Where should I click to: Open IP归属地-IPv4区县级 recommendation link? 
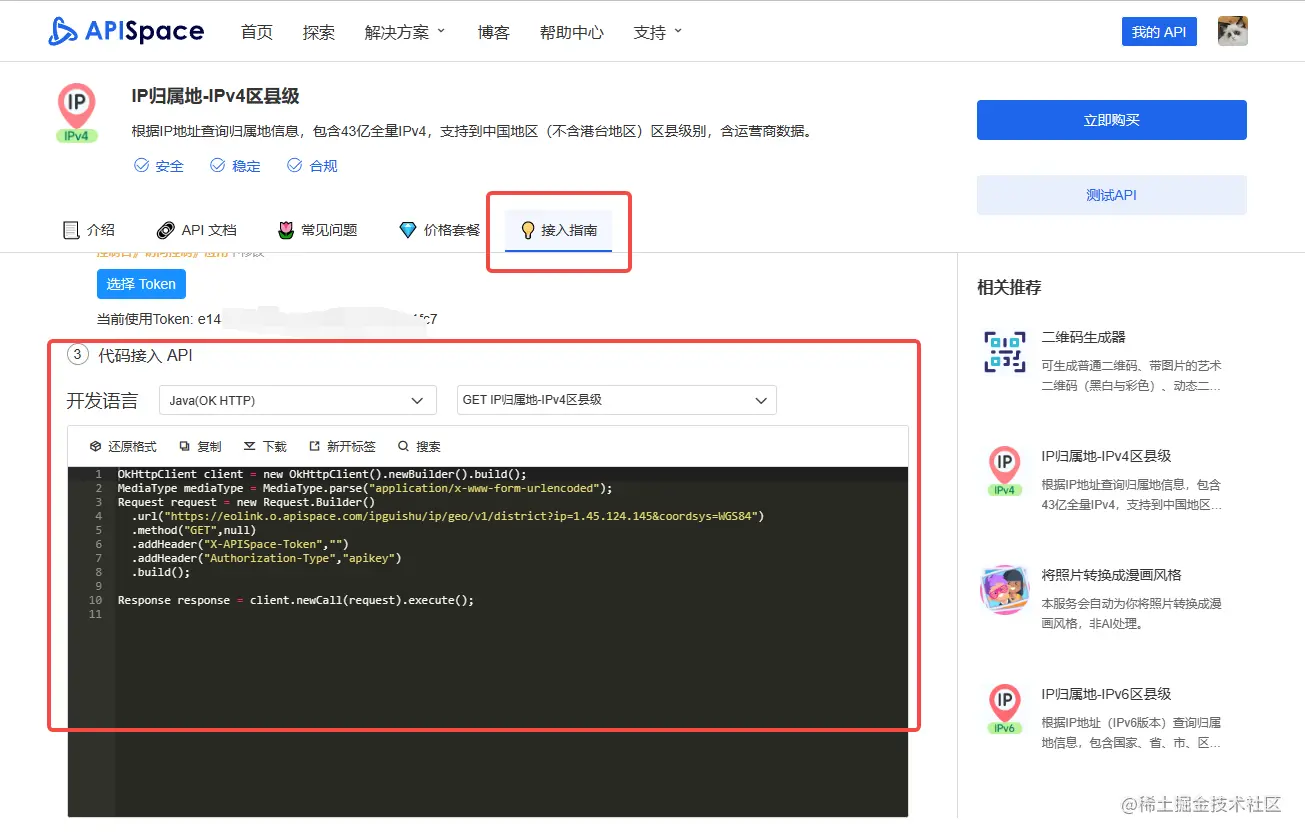pos(1106,456)
